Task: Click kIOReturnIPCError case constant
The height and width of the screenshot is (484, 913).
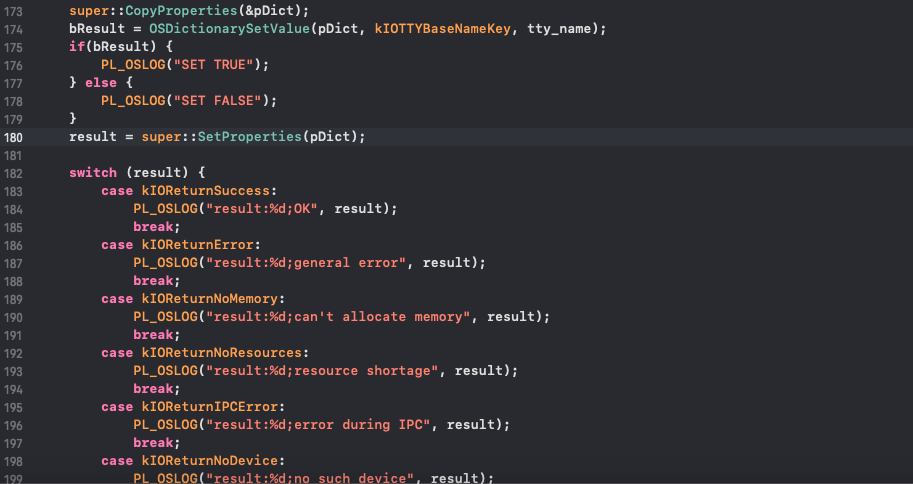Action: 212,407
